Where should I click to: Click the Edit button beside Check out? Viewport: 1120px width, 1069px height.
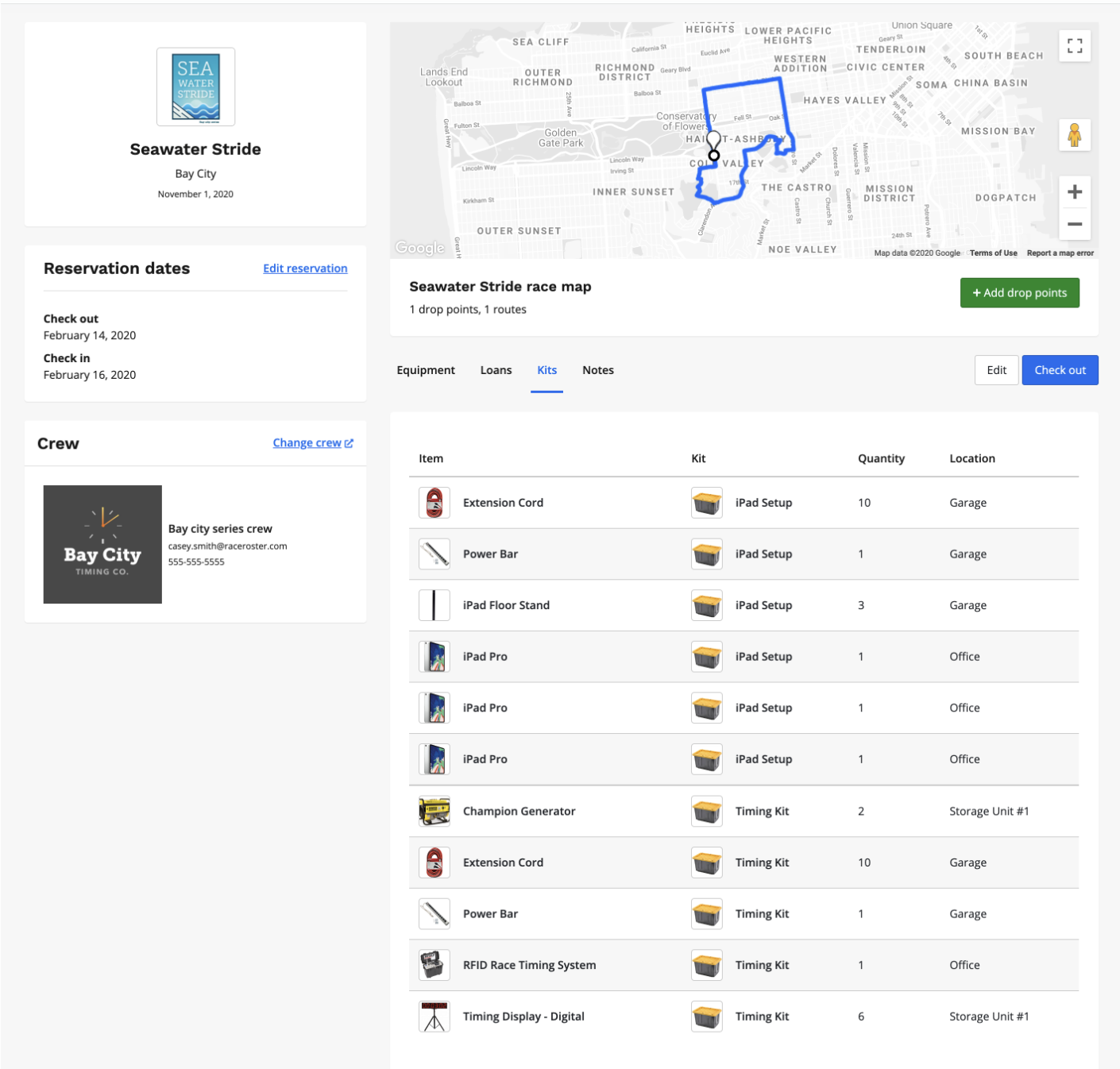tap(996, 370)
